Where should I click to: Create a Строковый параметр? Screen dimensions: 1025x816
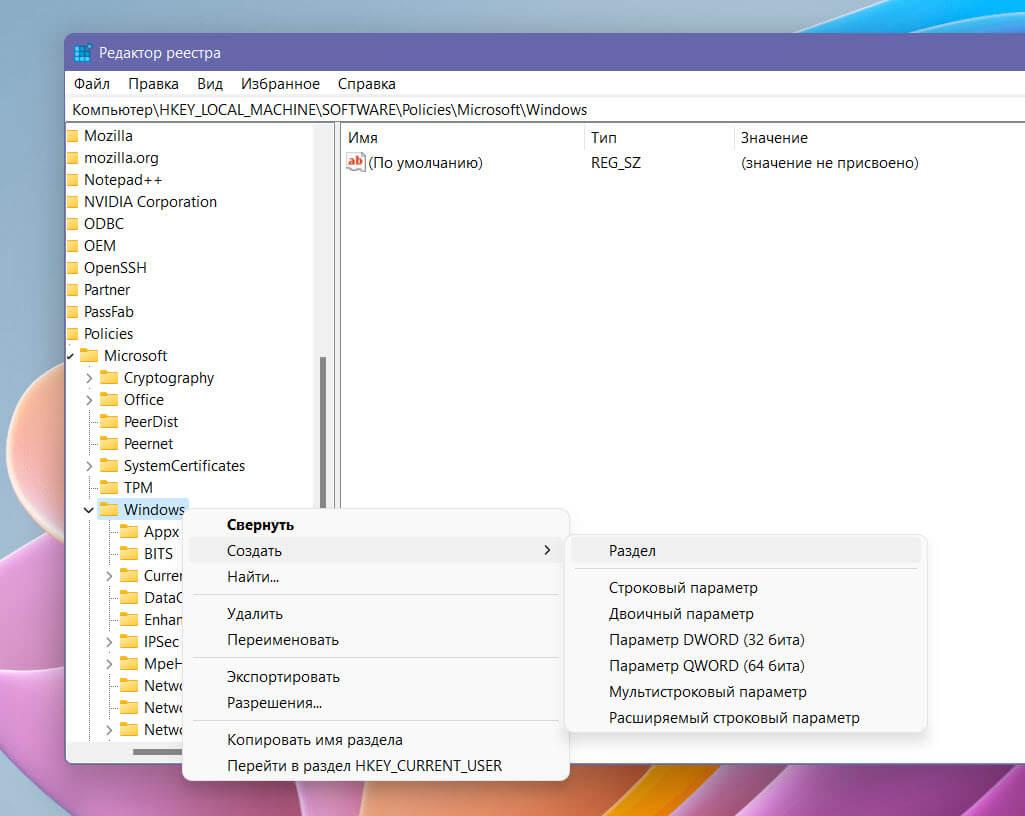point(746,588)
